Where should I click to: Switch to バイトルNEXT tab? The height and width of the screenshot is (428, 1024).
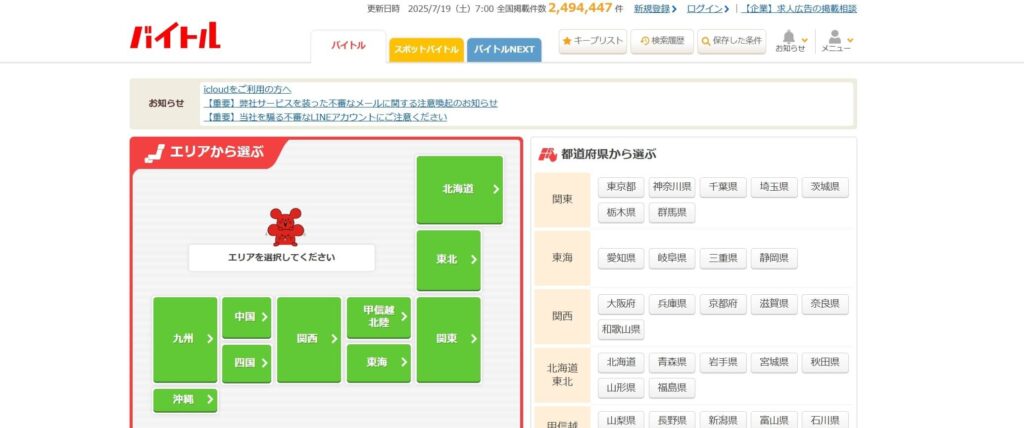[x=504, y=50]
